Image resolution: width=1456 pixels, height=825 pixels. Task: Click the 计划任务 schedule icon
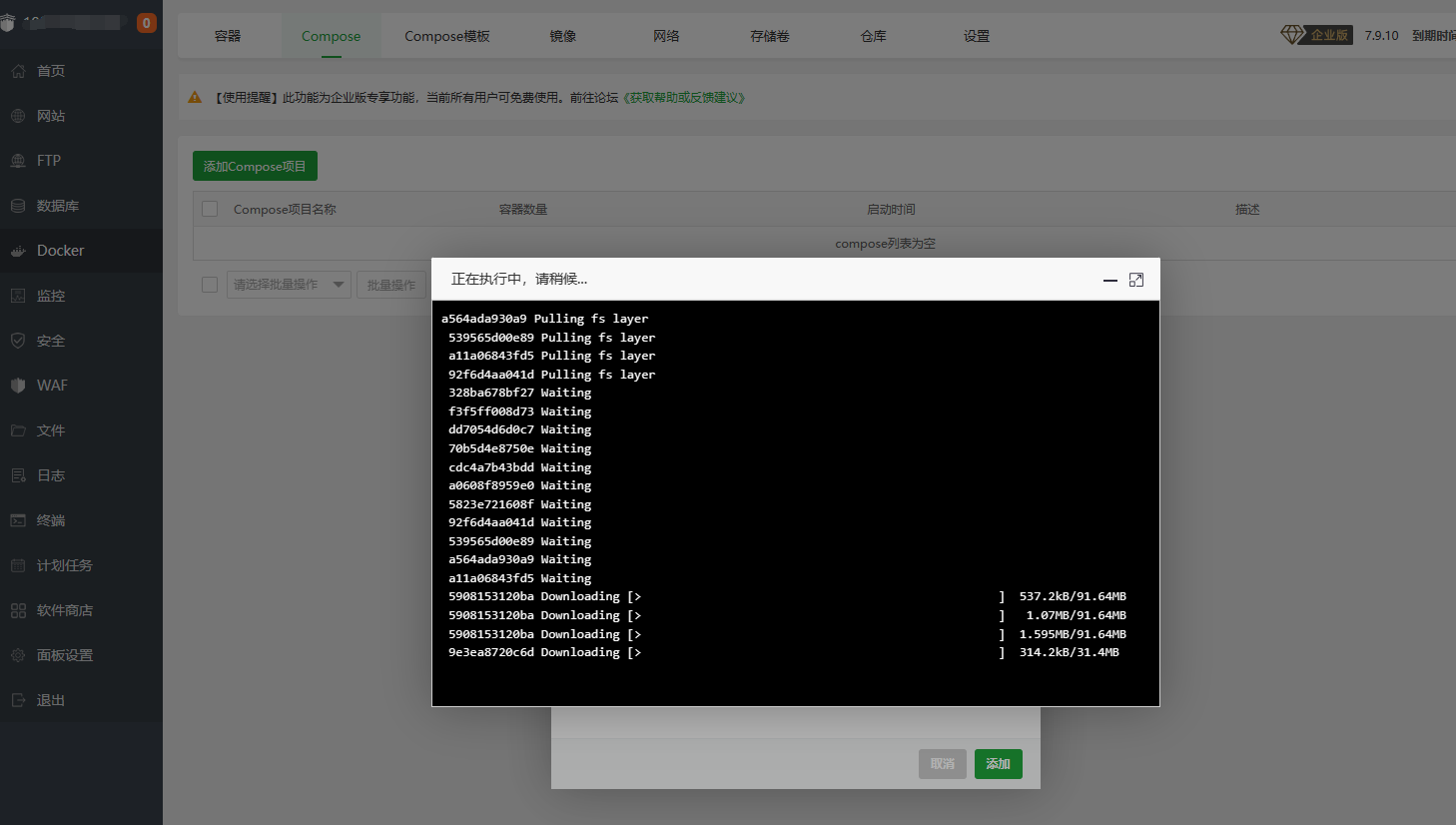click(x=18, y=565)
